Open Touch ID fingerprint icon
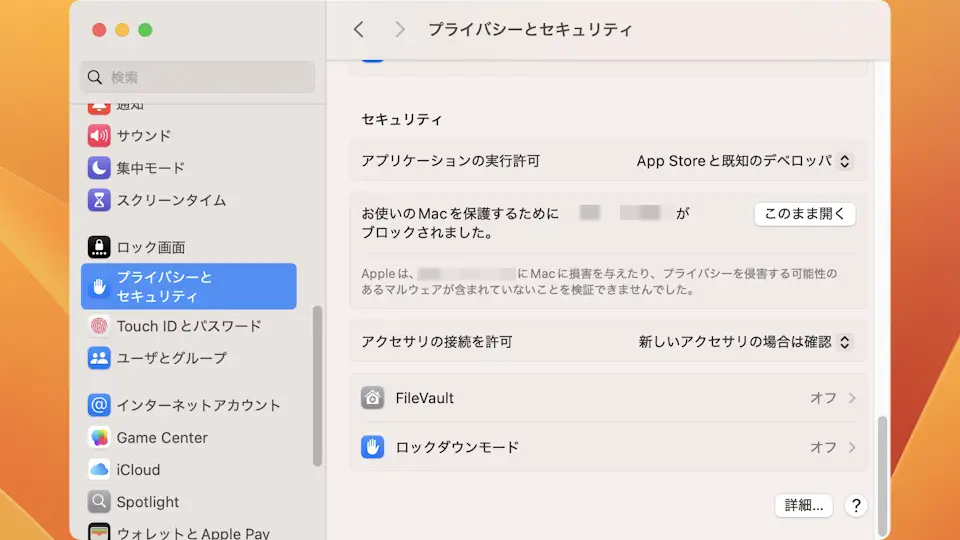This screenshot has width=960, height=540. pos(98,326)
